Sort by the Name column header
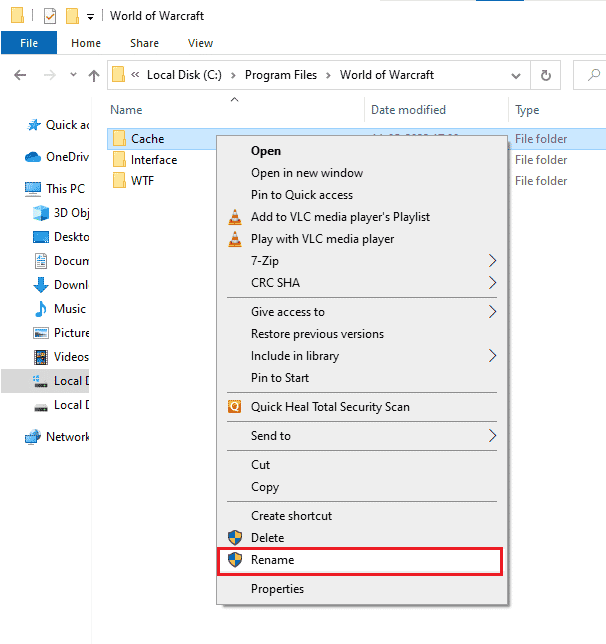 126,110
